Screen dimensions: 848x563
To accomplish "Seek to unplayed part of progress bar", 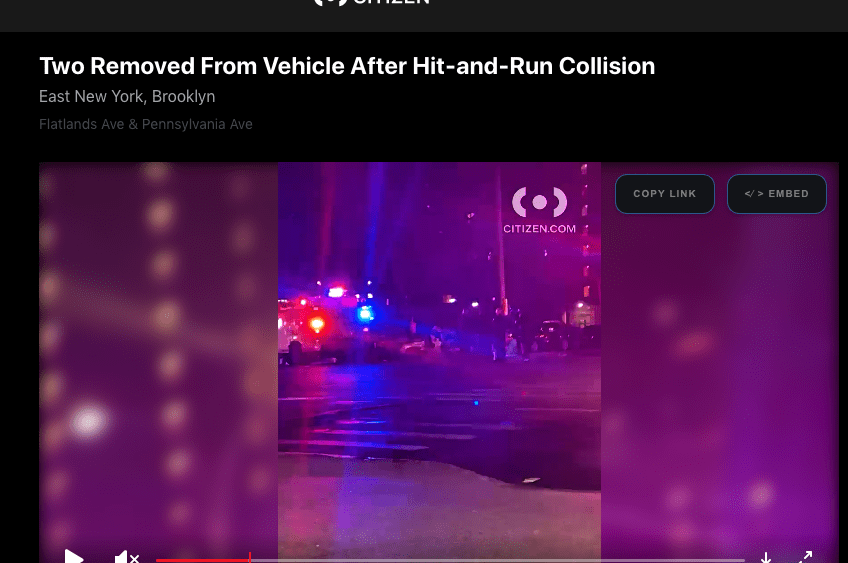I will coord(498,560).
